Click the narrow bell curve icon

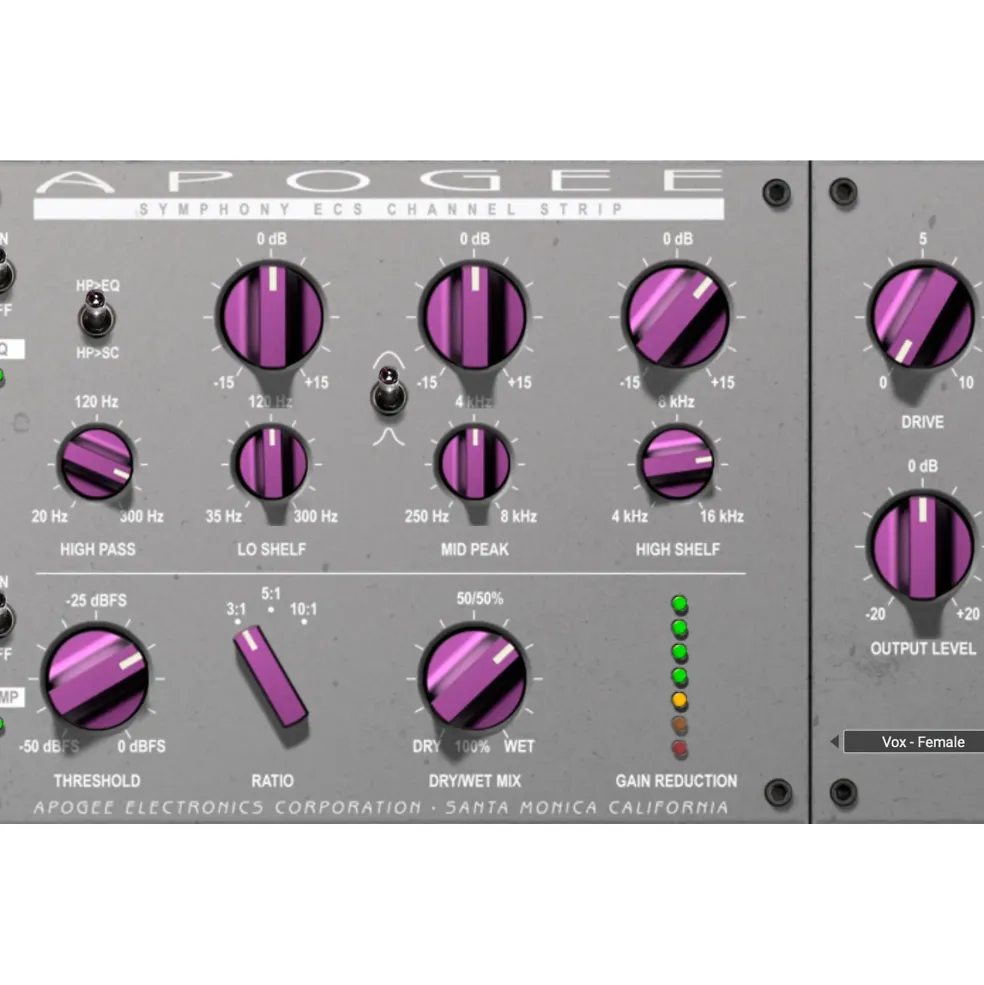tap(389, 437)
